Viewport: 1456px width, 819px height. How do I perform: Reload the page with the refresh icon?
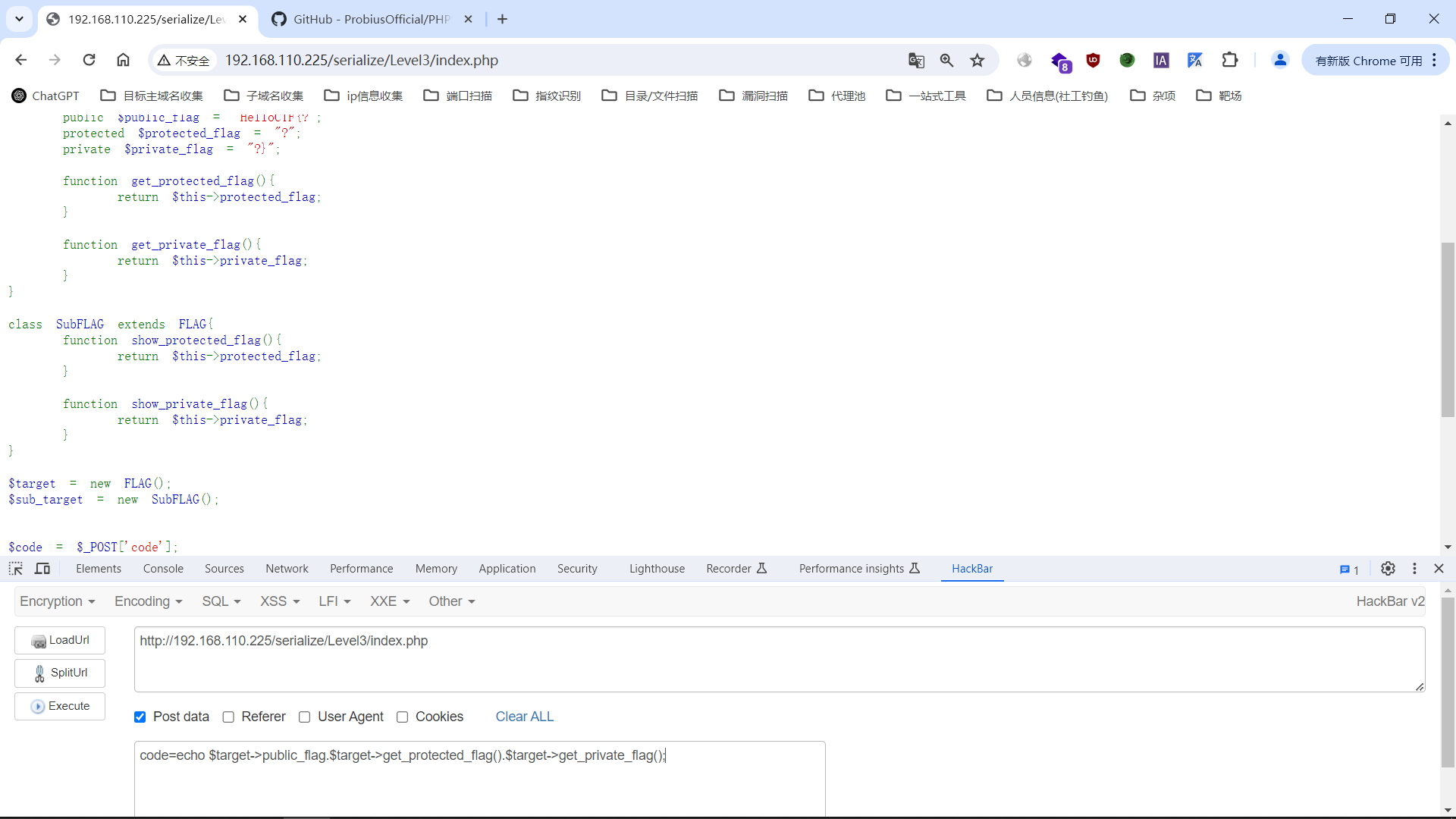pyautogui.click(x=89, y=61)
